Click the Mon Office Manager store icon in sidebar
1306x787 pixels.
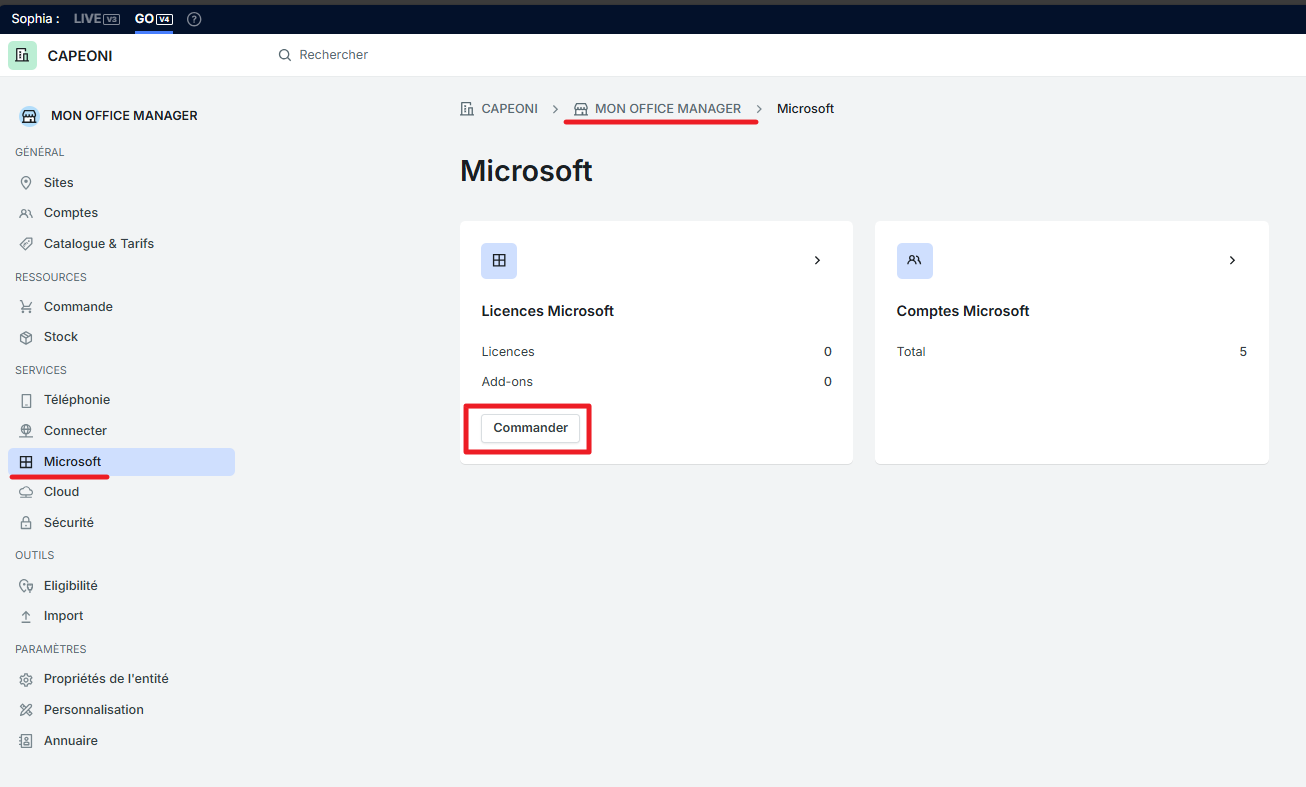(29, 116)
